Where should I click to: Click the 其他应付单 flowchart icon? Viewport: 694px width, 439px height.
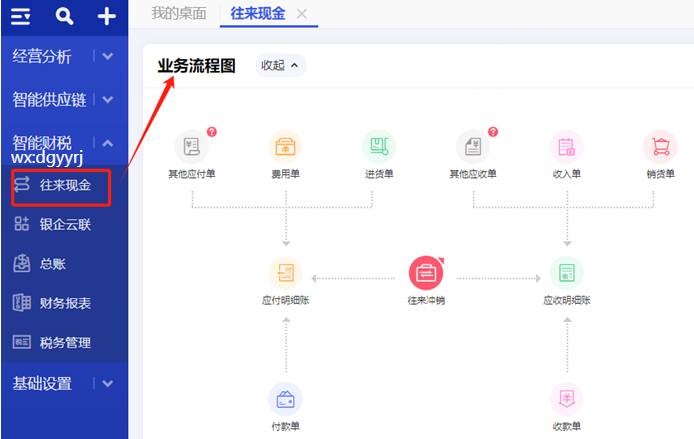[191, 147]
